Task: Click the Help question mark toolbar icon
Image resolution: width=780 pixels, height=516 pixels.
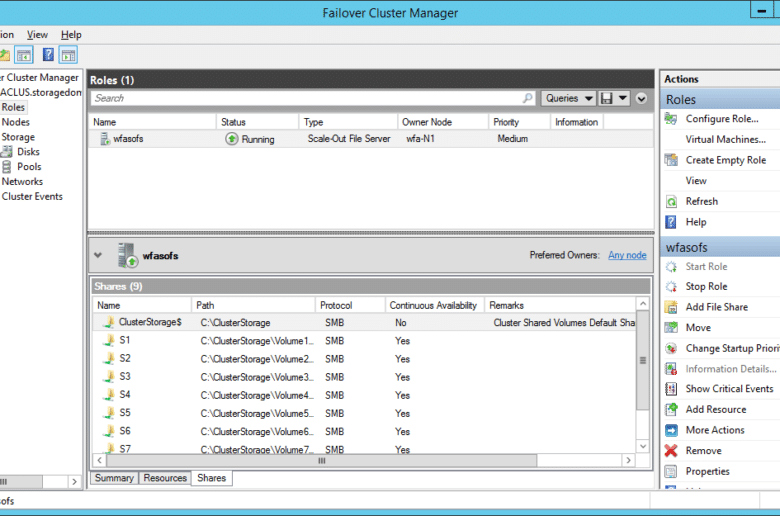Action: 48,55
